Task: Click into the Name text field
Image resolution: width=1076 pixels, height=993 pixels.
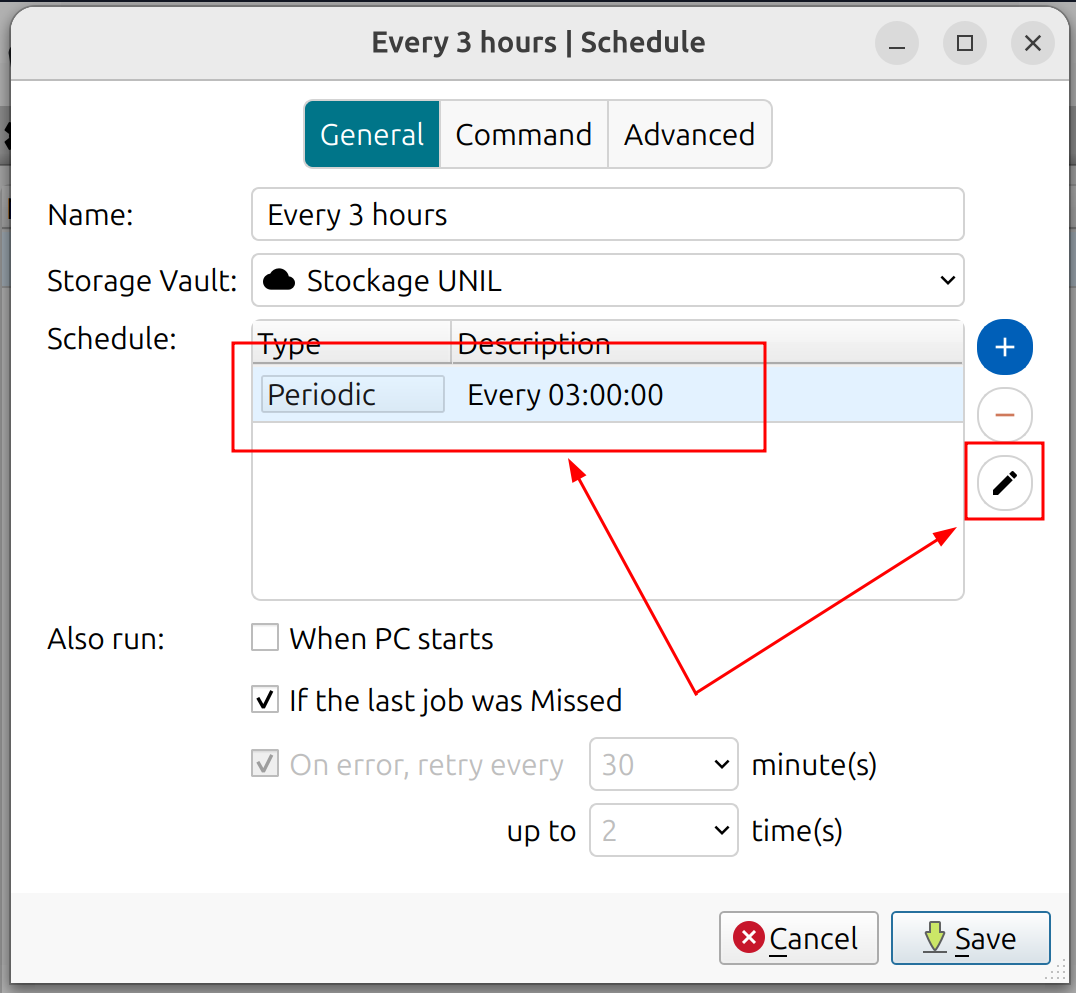Action: tap(608, 215)
